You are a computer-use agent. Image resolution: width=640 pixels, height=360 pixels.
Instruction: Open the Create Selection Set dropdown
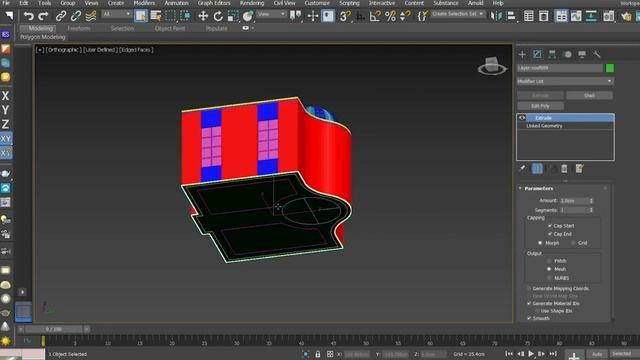point(458,14)
